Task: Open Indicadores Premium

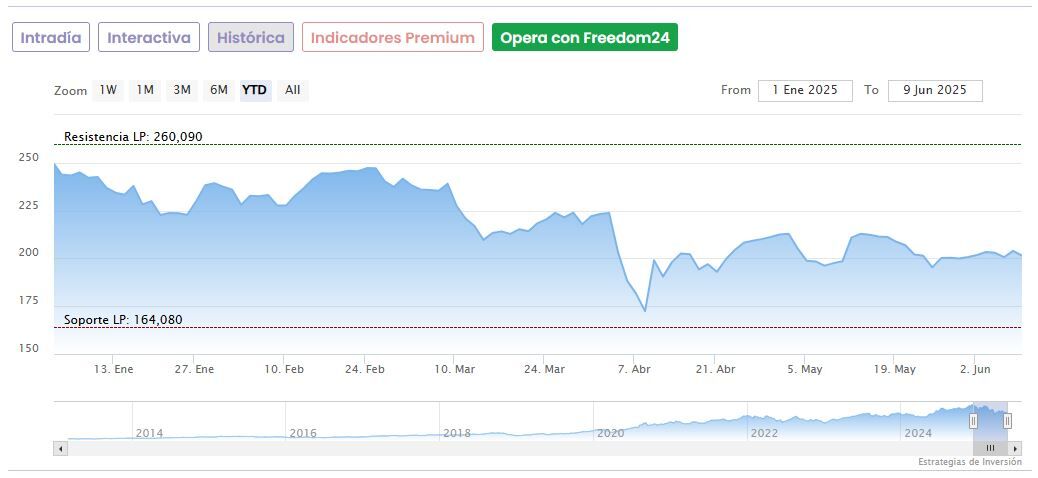Action: 393,38
